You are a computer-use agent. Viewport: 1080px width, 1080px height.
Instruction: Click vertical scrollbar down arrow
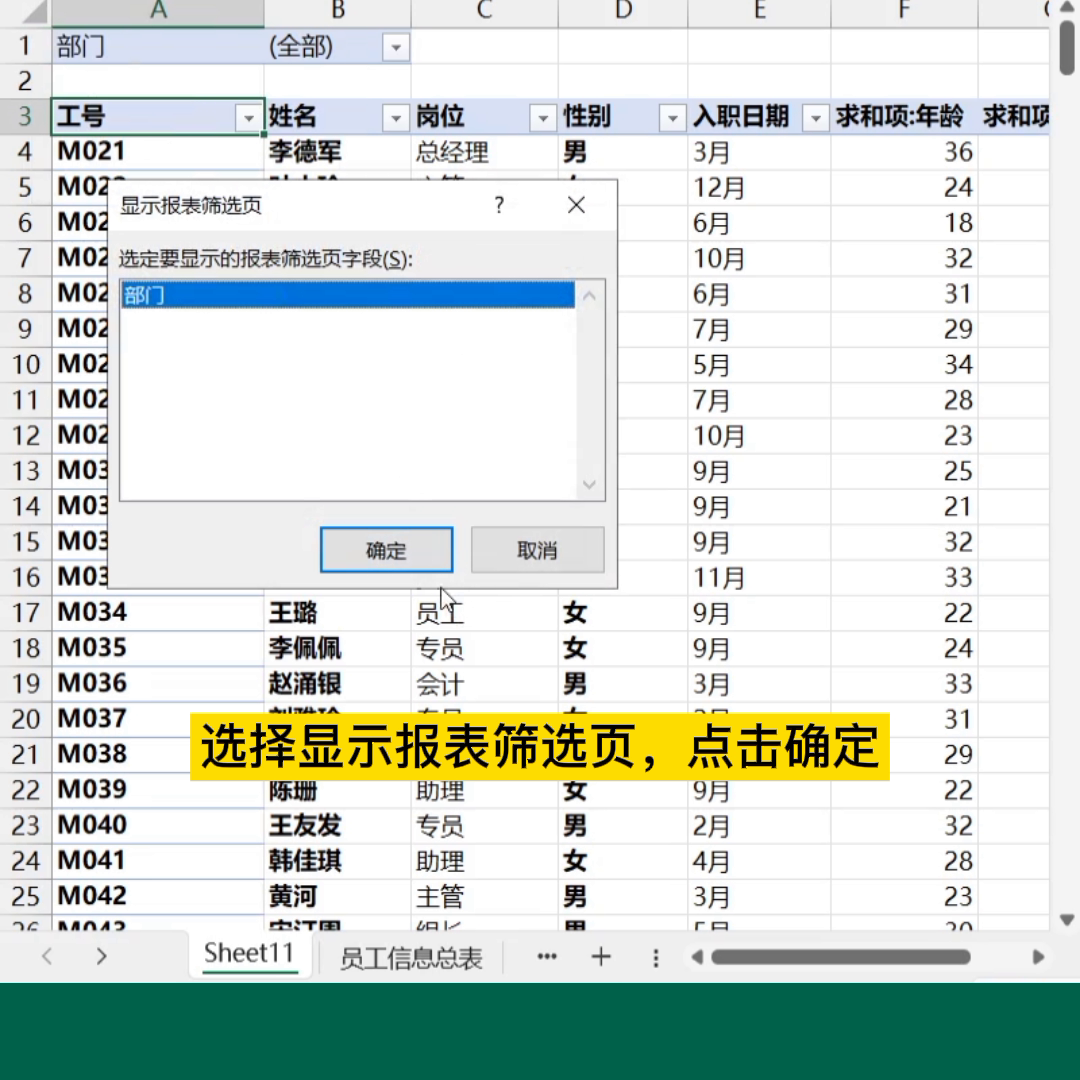(x=1067, y=920)
